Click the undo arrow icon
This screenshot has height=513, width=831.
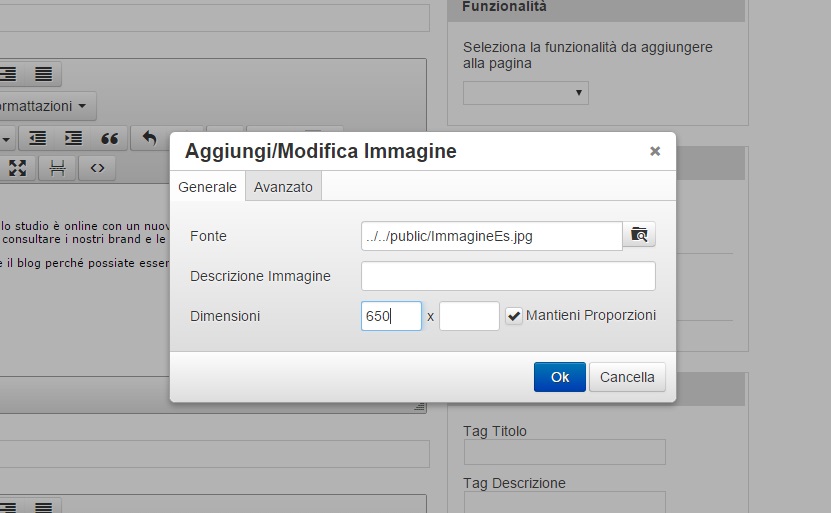point(149,138)
